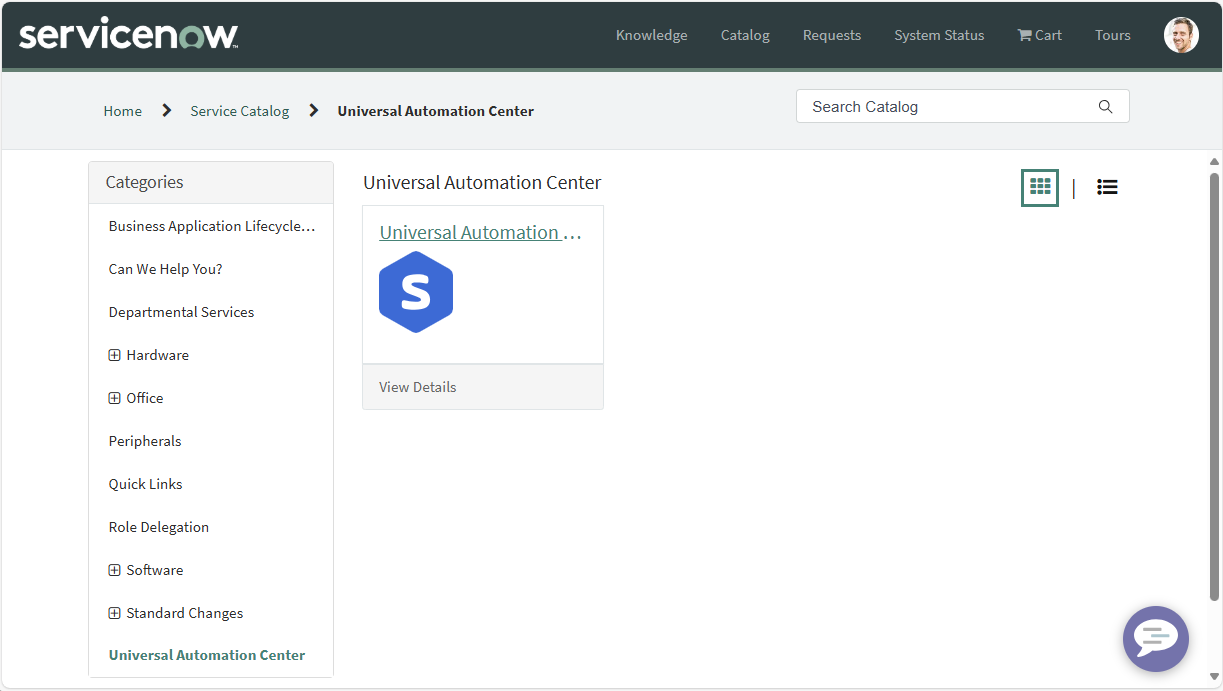Image resolution: width=1223 pixels, height=691 pixels.
Task: Select the Peripherals category
Action: pos(145,441)
